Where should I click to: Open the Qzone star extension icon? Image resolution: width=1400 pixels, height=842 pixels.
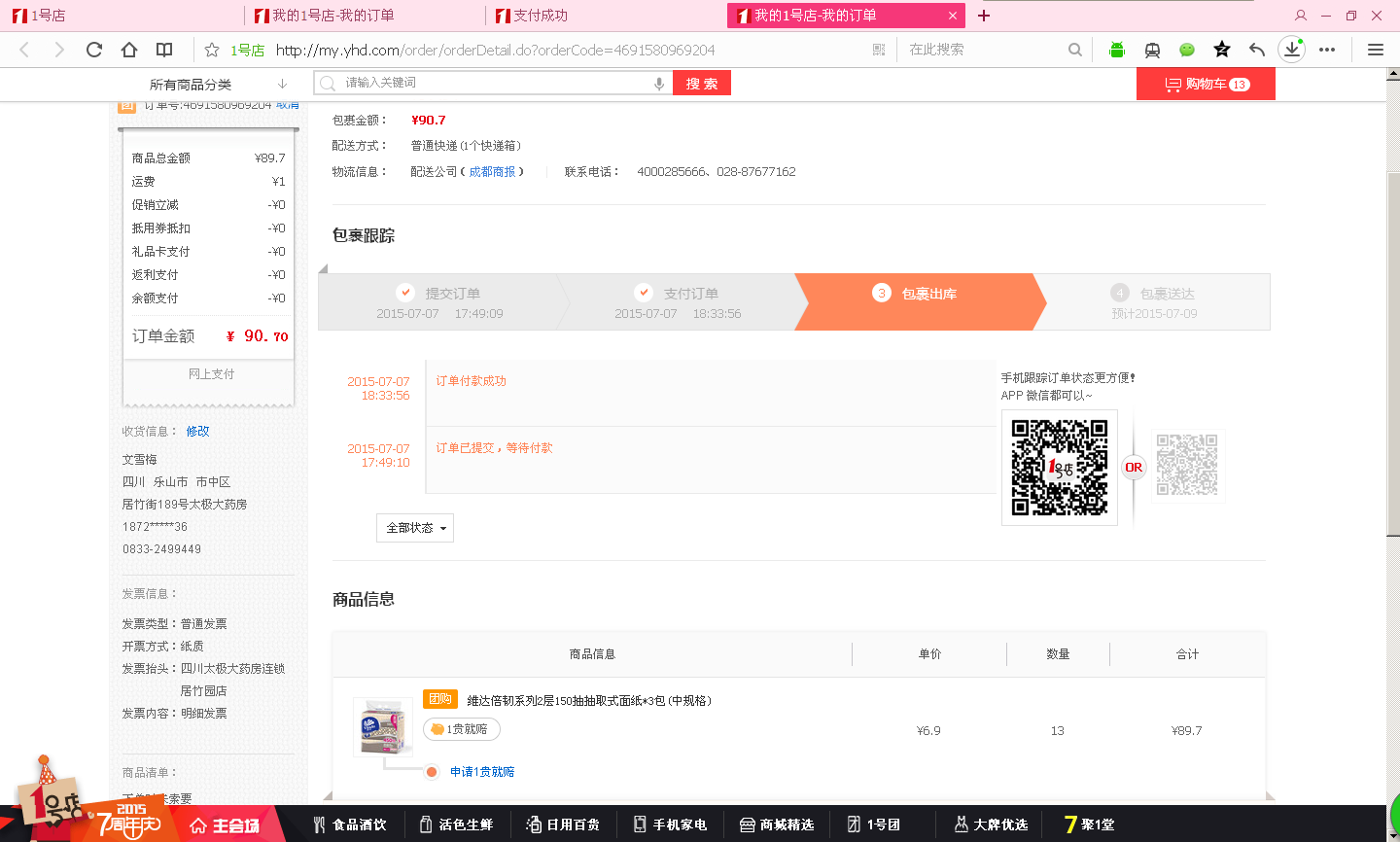[x=1222, y=50]
